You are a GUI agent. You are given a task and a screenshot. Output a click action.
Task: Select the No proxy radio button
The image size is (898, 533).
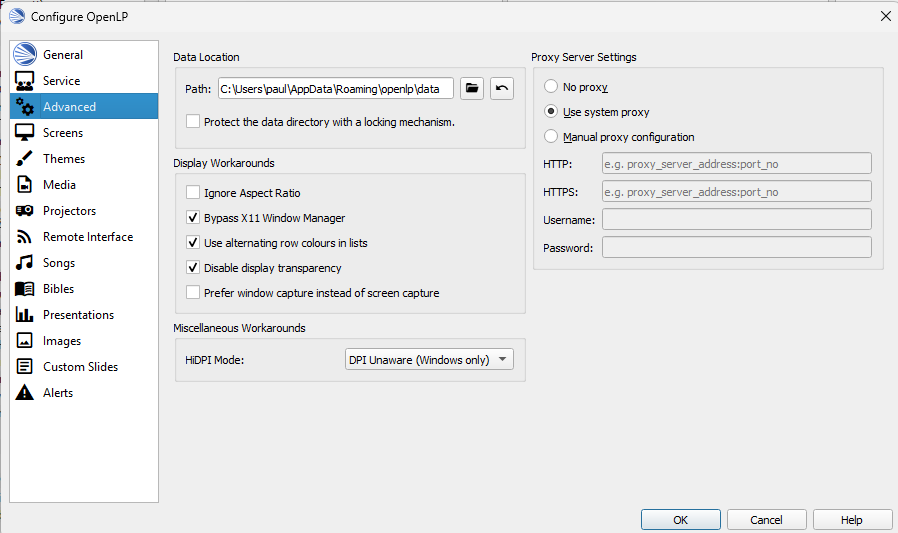click(x=551, y=87)
